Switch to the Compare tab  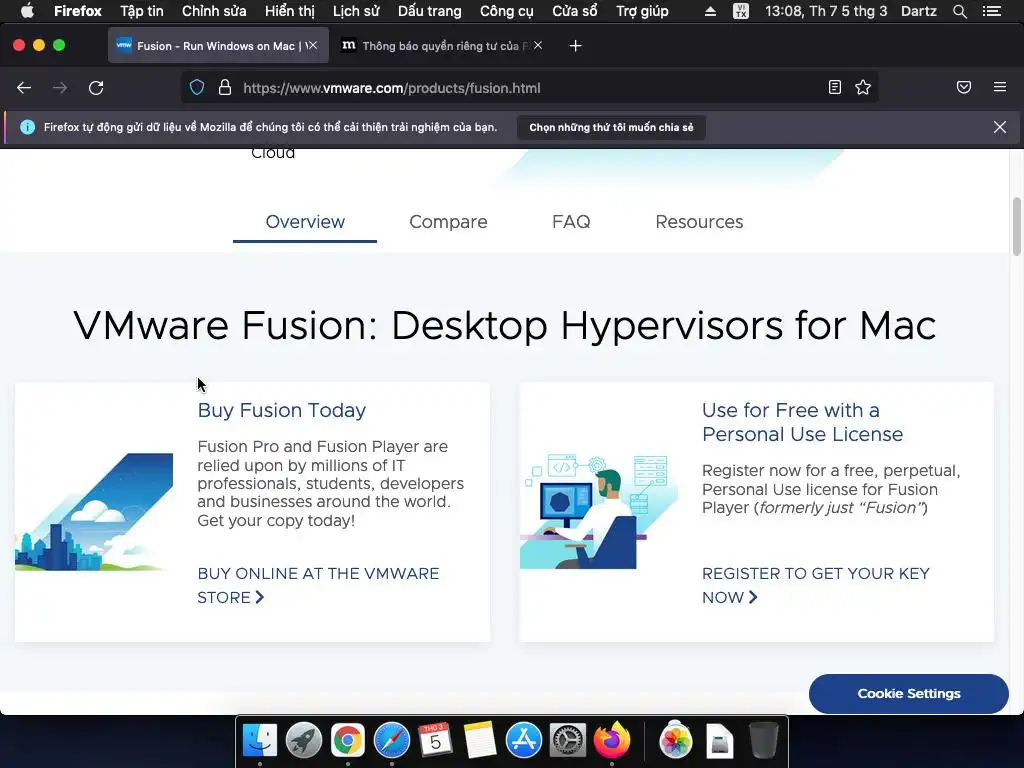(x=448, y=222)
